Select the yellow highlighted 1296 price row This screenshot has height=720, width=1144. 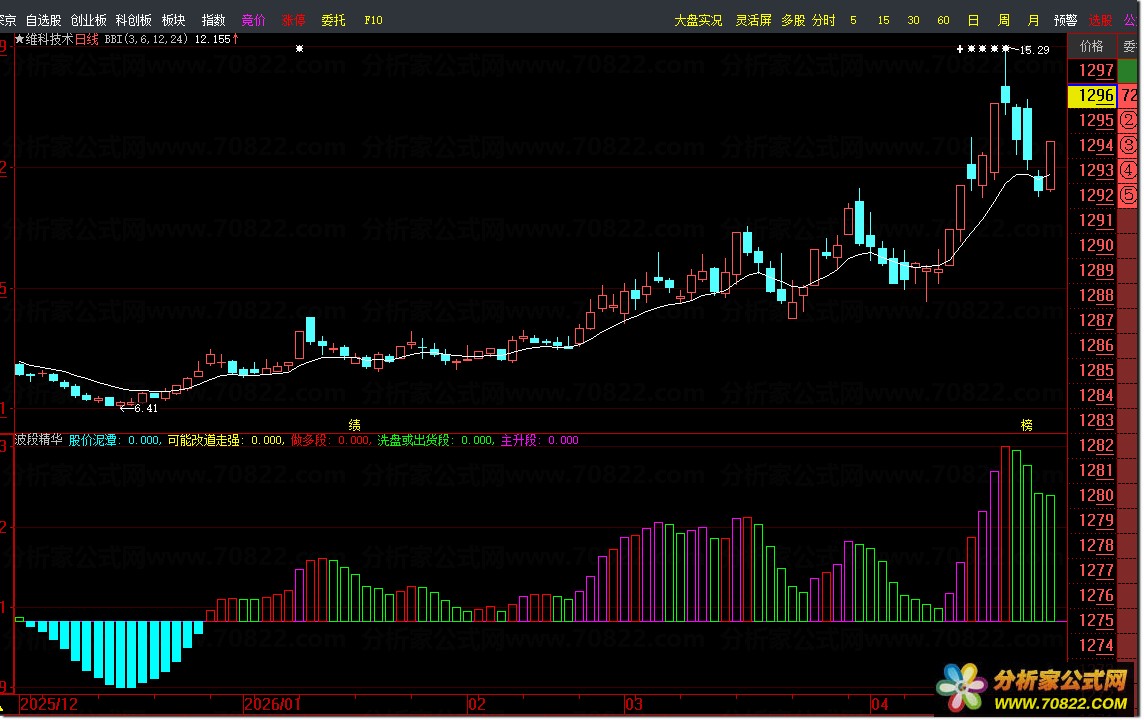(1090, 96)
